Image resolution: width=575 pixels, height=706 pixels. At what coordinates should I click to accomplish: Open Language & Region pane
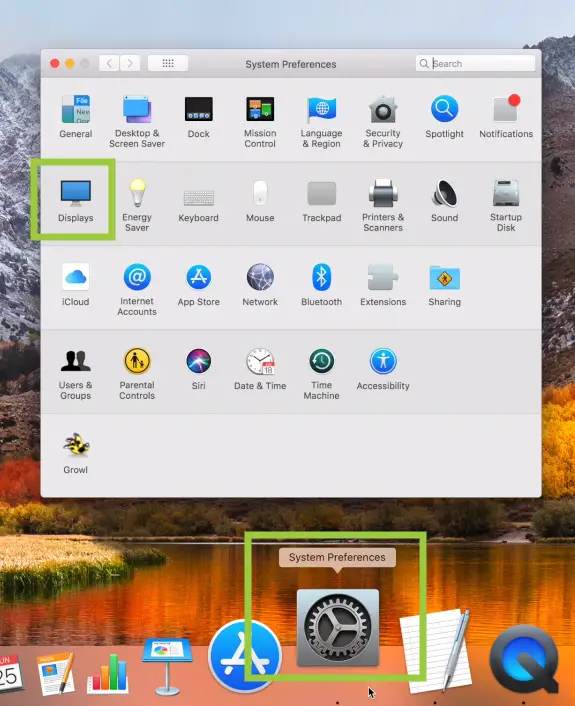point(321,121)
